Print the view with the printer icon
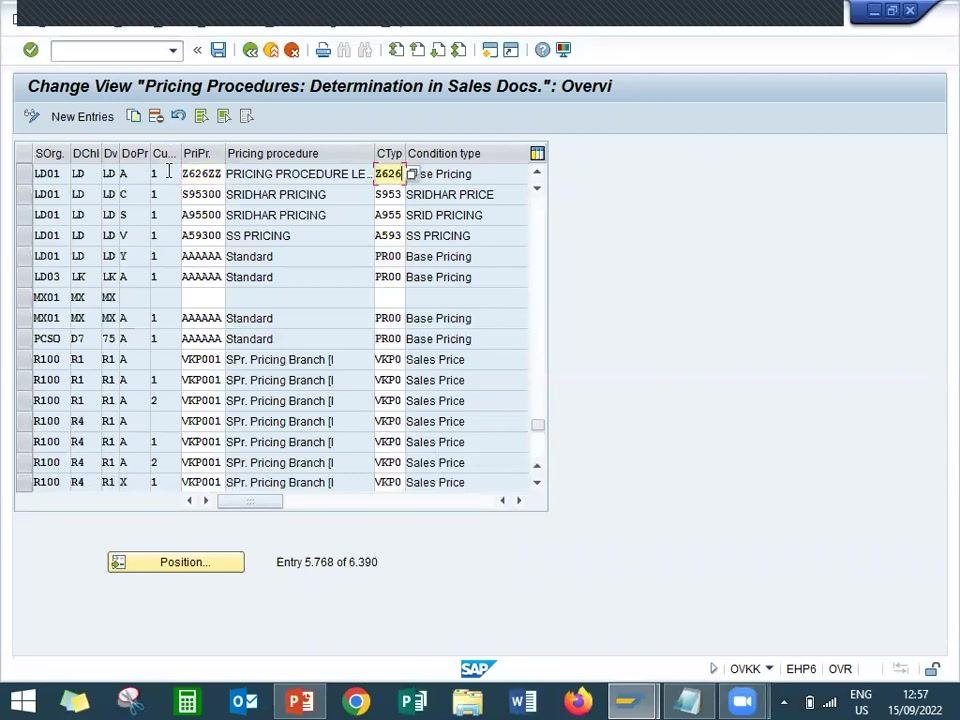960x720 pixels. point(323,50)
